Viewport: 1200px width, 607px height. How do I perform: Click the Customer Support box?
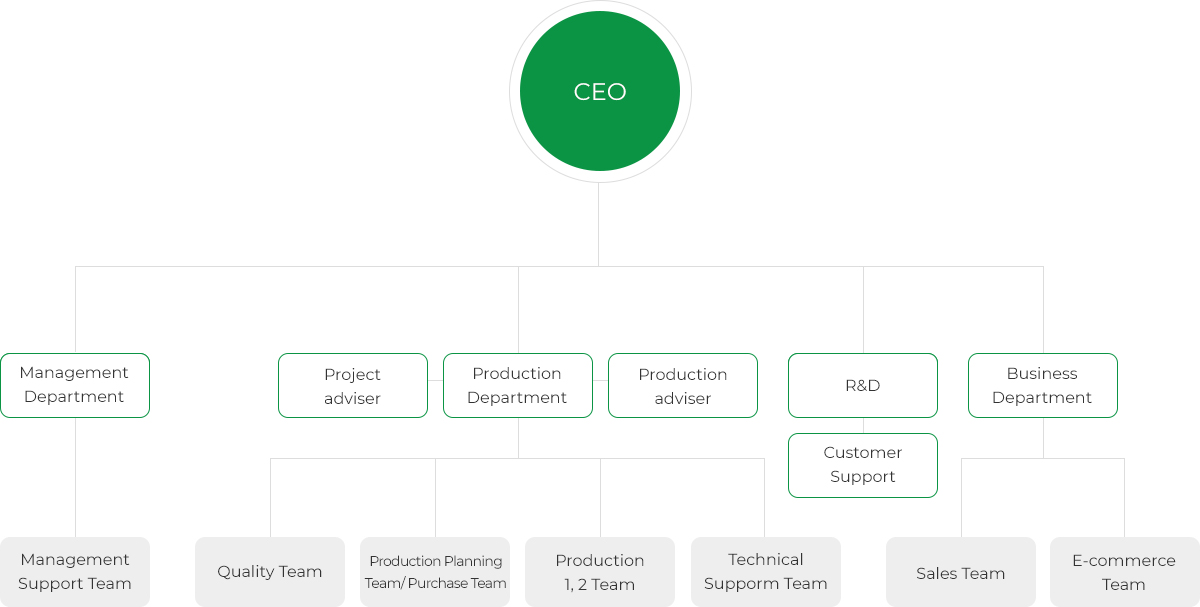(863, 465)
